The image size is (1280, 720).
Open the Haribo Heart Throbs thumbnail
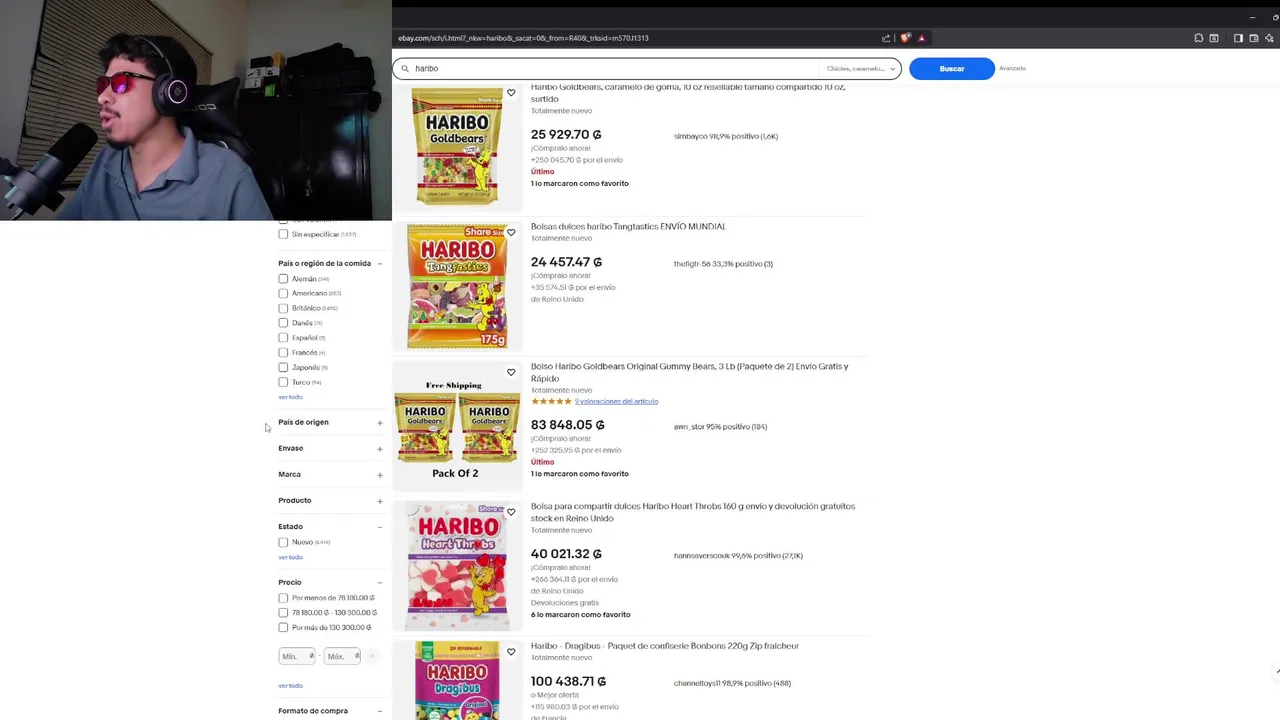click(x=457, y=566)
